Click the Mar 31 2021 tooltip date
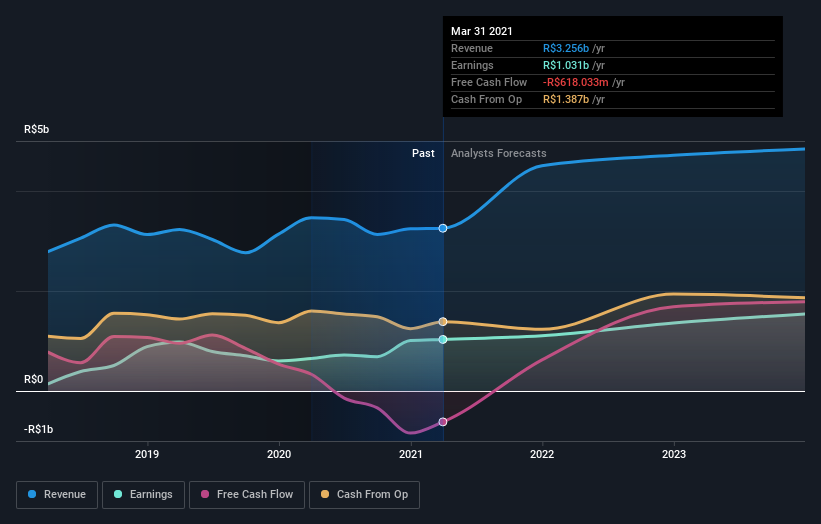Screen dimensions: 821x524 coord(482,31)
